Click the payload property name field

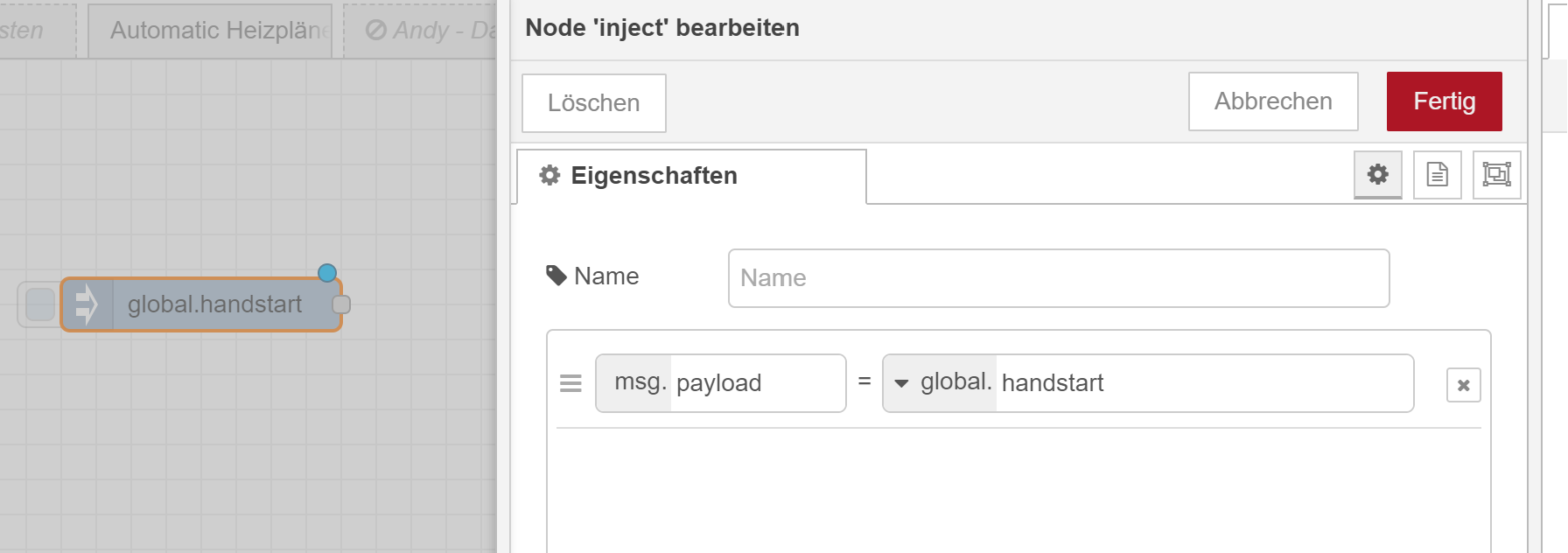click(758, 383)
